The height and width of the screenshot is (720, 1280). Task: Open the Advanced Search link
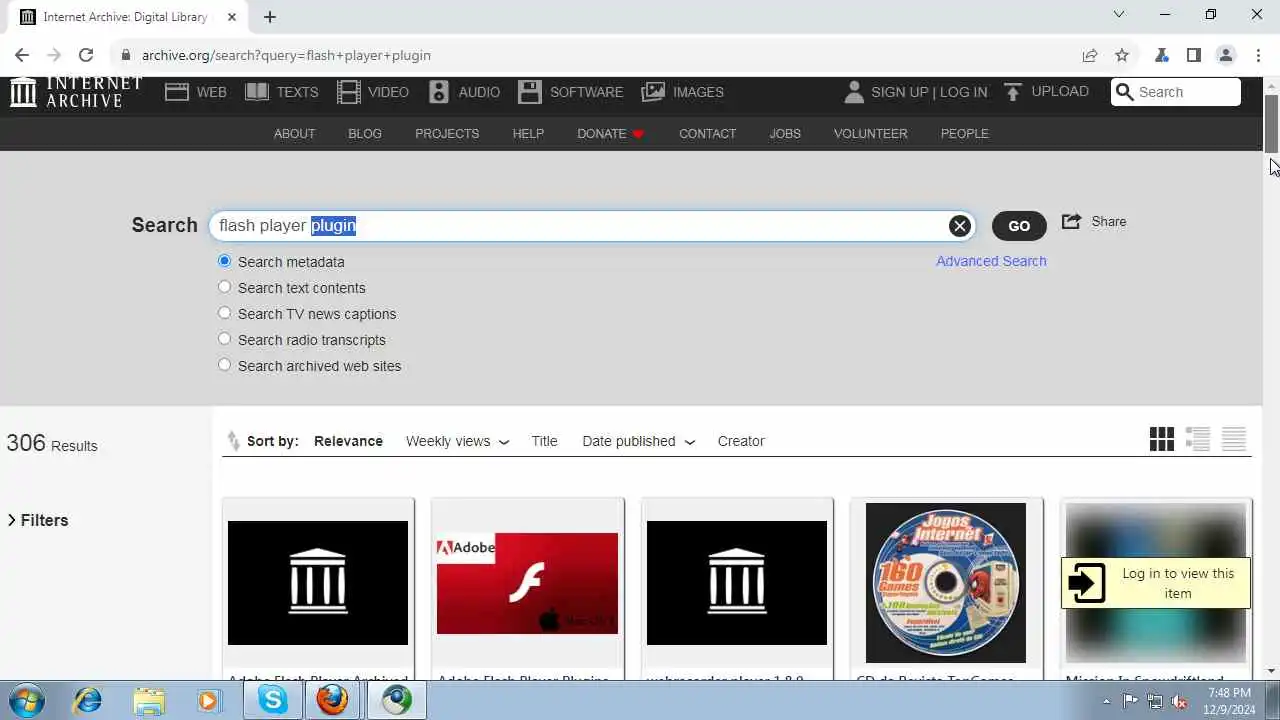pyautogui.click(x=991, y=261)
